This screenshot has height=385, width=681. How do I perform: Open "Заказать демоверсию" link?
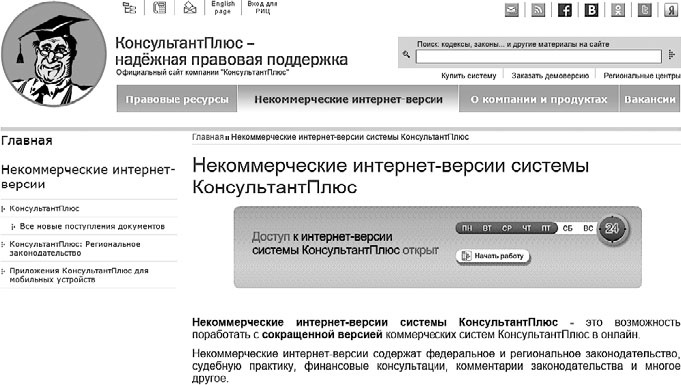[x=550, y=76]
